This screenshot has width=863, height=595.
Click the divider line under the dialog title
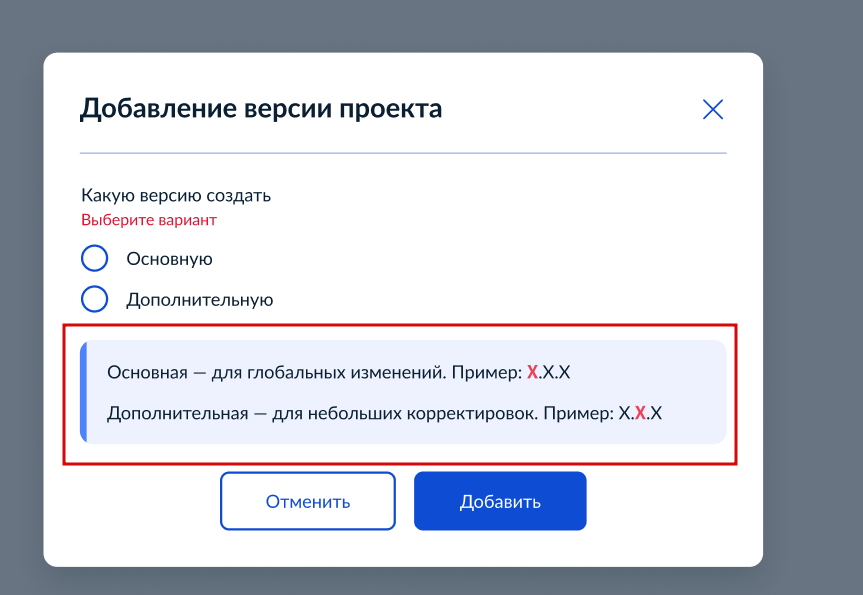(x=403, y=153)
